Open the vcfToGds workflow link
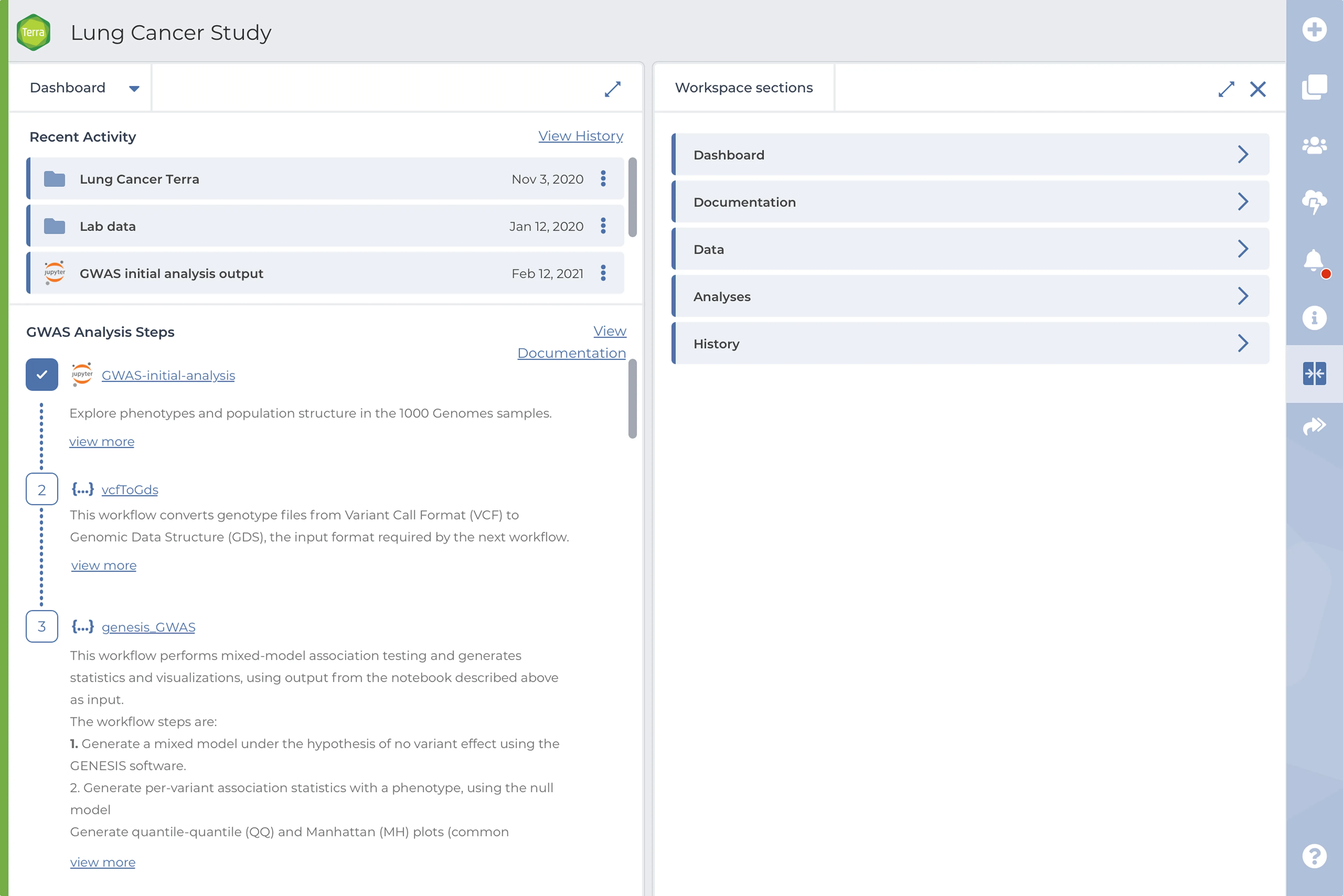Viewport: 1343px width, 896px height. pos(130,490)
